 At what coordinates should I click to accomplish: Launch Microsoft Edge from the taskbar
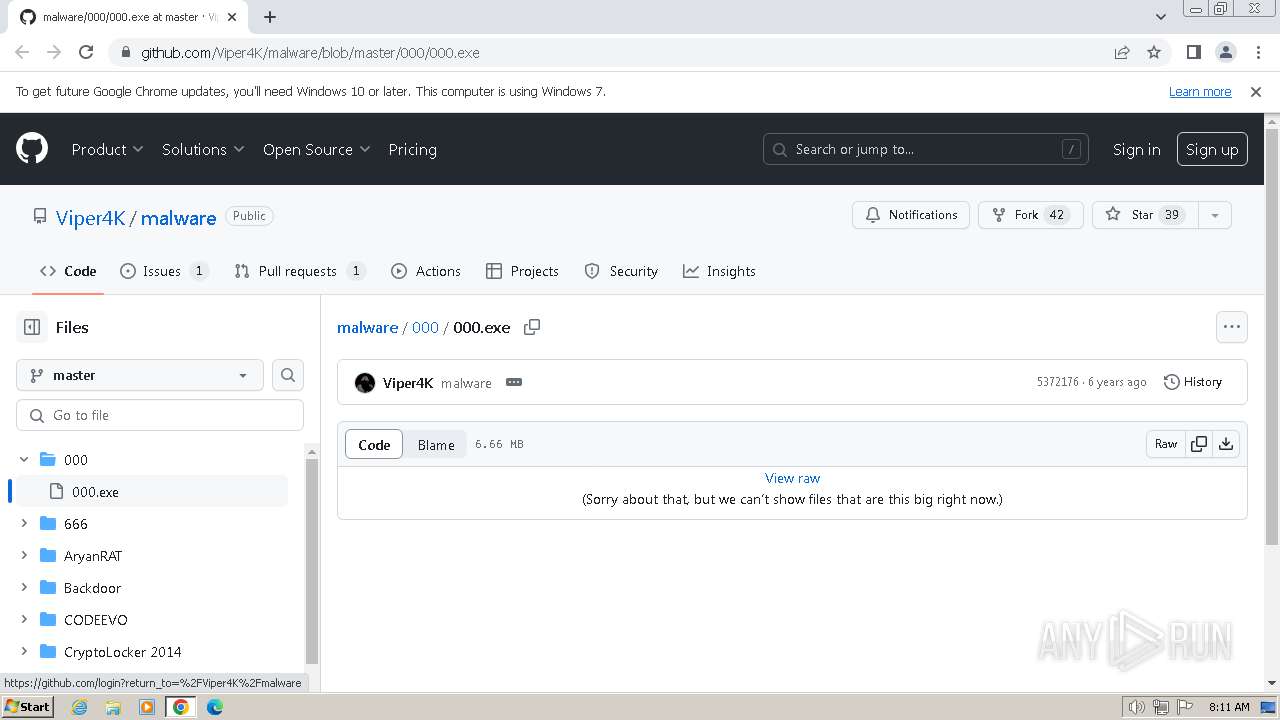(215, 707)
